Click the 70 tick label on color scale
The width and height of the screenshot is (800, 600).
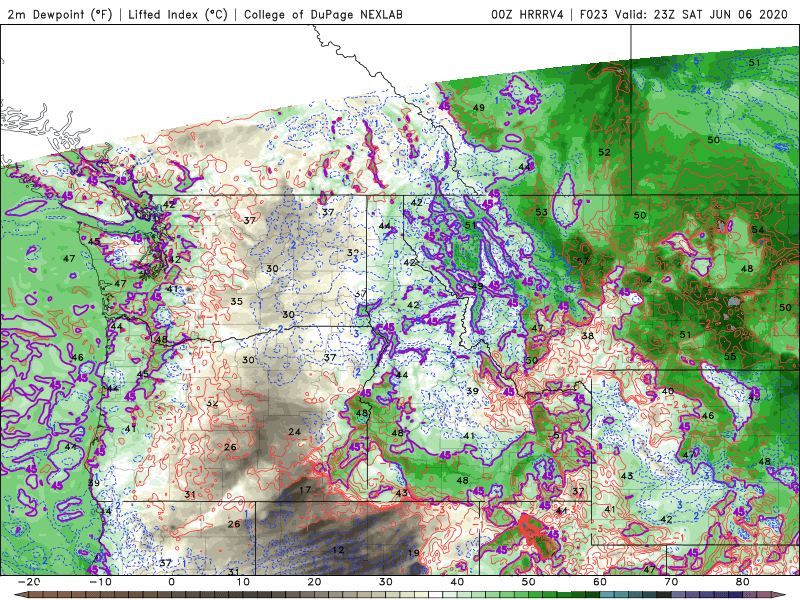point(671,582)
